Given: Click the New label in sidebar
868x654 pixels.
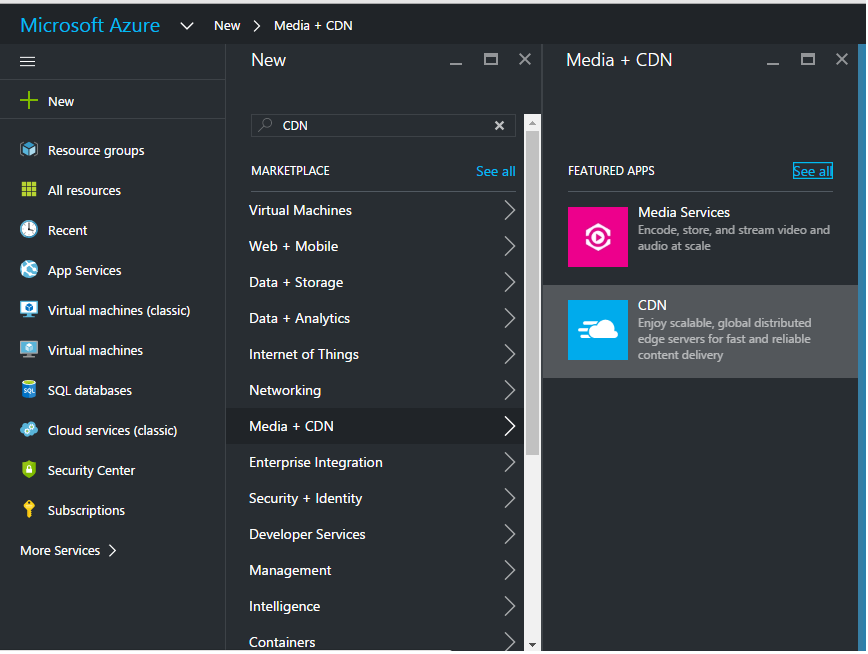Looking at the screenshot, I should click(61, 101).
